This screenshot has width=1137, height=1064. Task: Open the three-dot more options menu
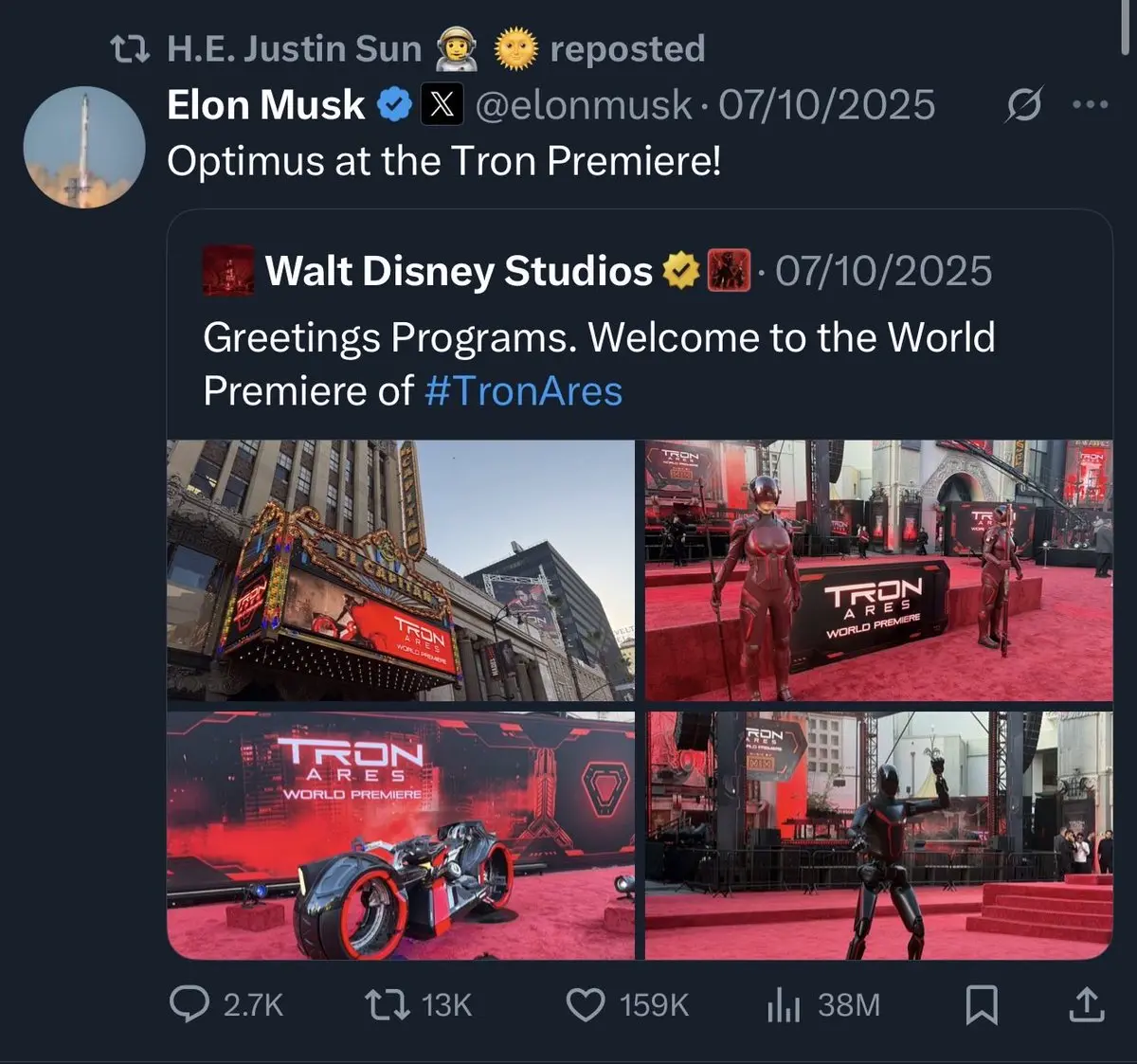pos(1090,104)
